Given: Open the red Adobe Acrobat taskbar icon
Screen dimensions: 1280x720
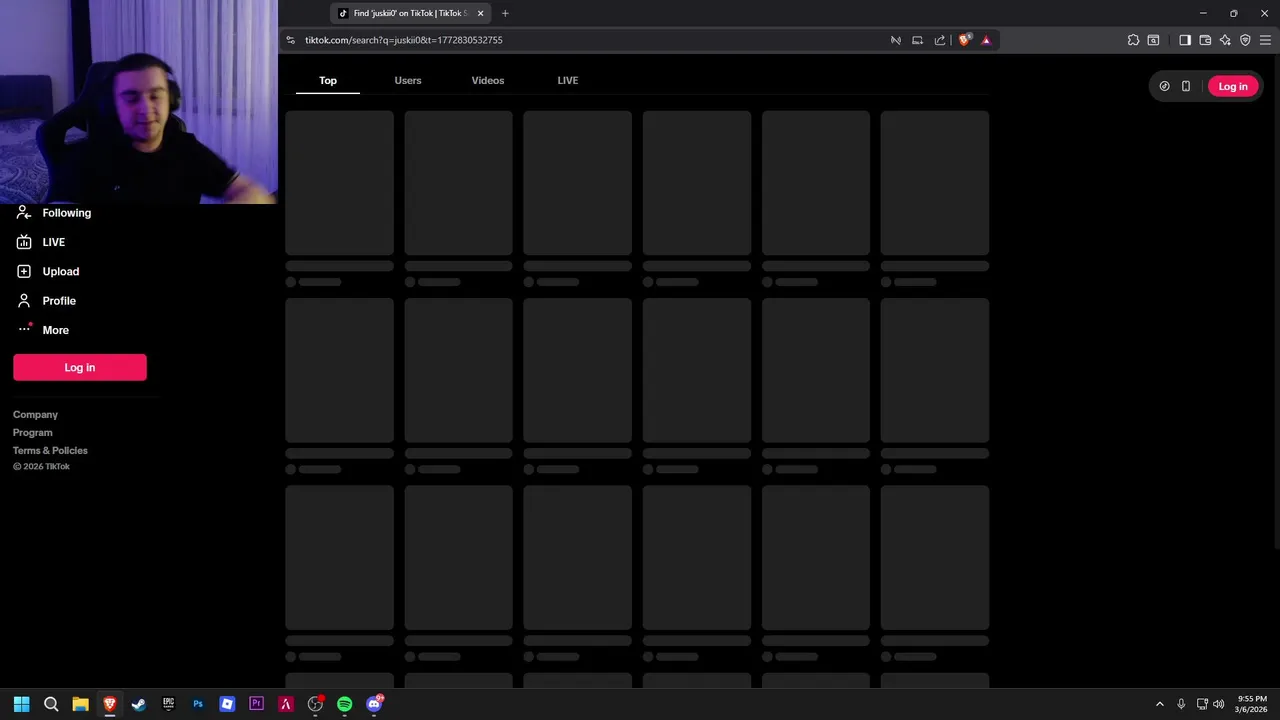Looking at the screenshot, I should 286,704.
